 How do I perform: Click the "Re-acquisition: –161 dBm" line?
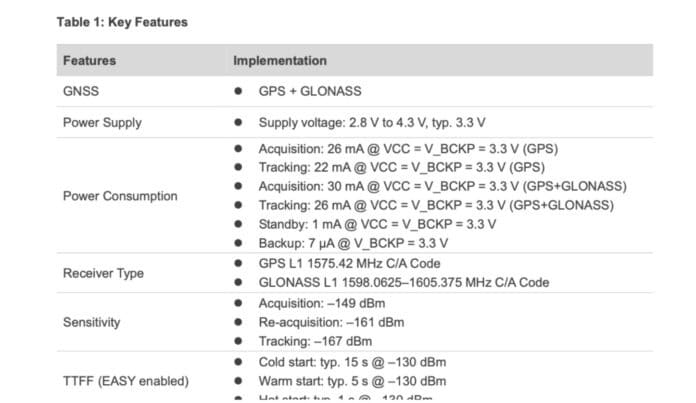click(x=331, y=322)
